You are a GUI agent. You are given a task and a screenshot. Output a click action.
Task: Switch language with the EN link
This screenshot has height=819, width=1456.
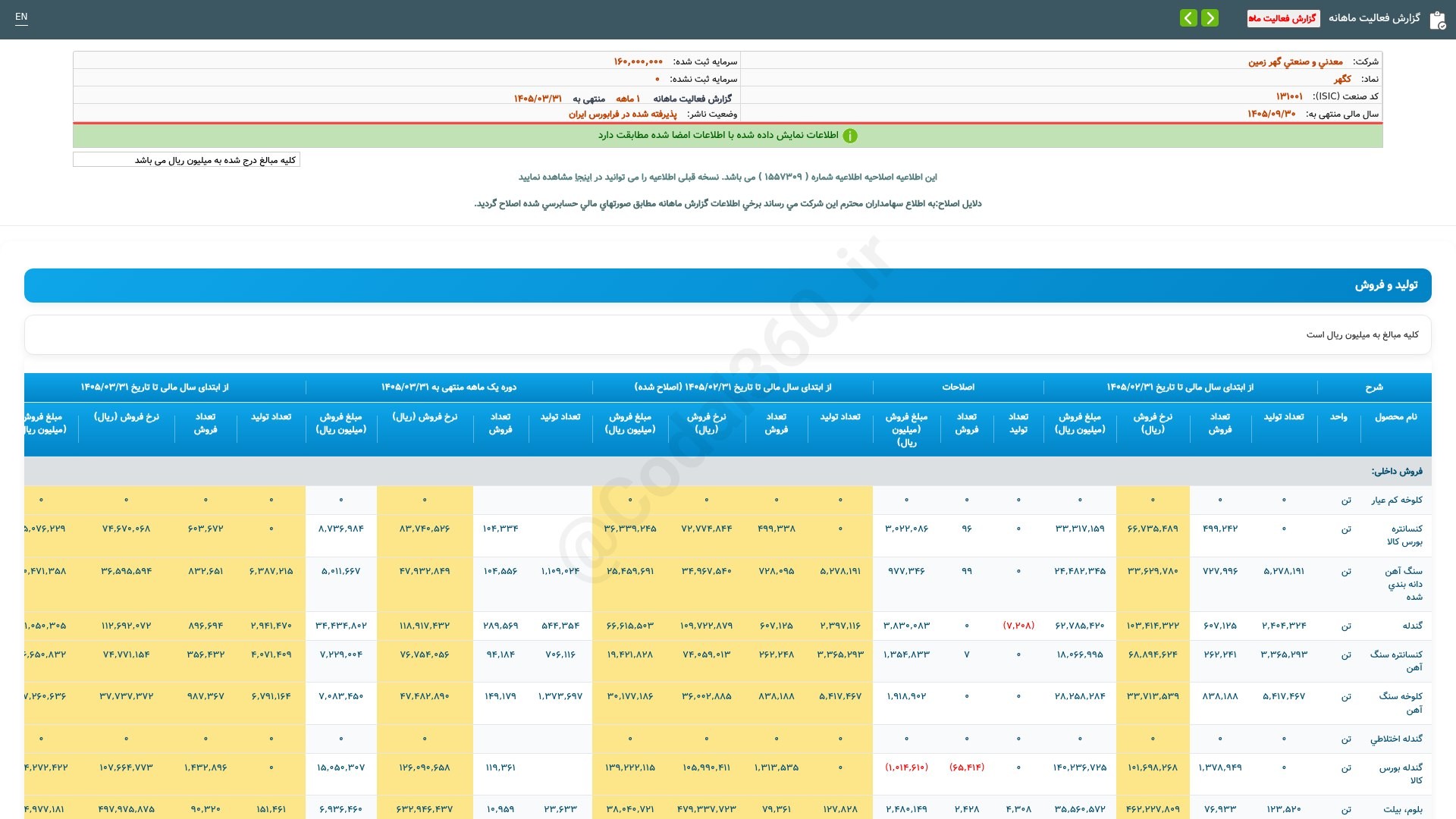(21, 17)
